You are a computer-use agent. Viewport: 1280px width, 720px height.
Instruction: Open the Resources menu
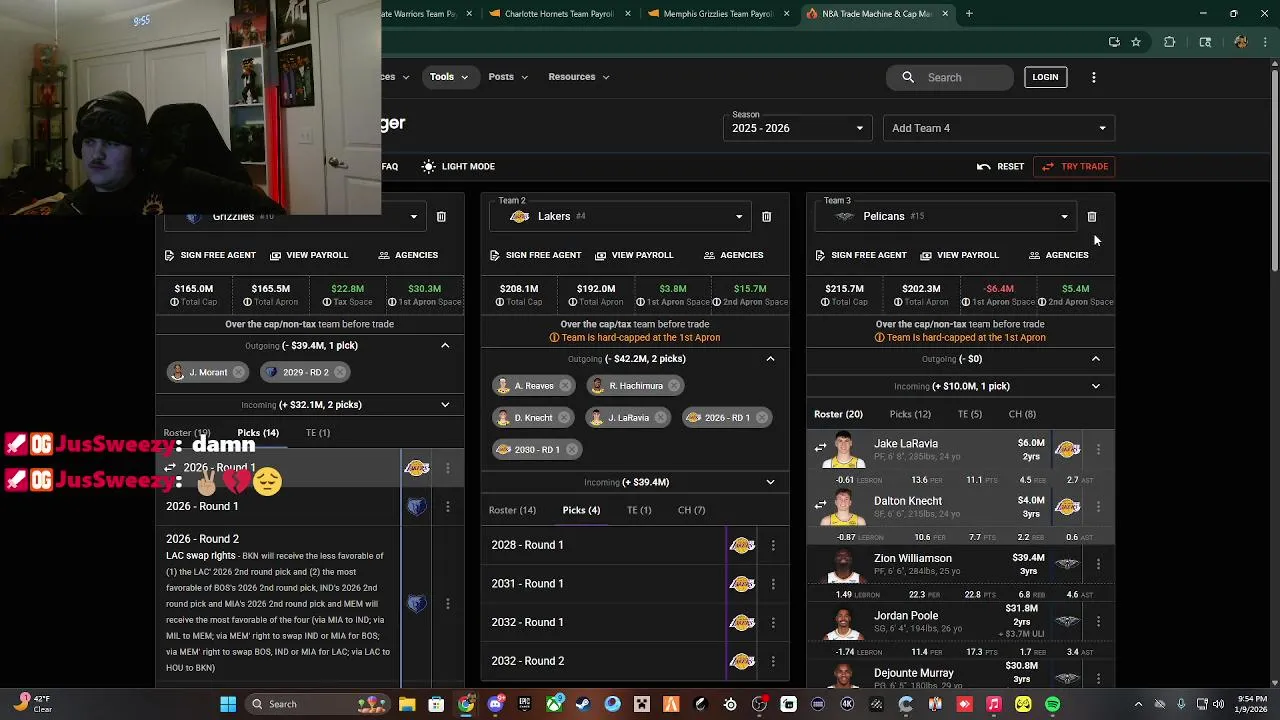click(579, 77)
